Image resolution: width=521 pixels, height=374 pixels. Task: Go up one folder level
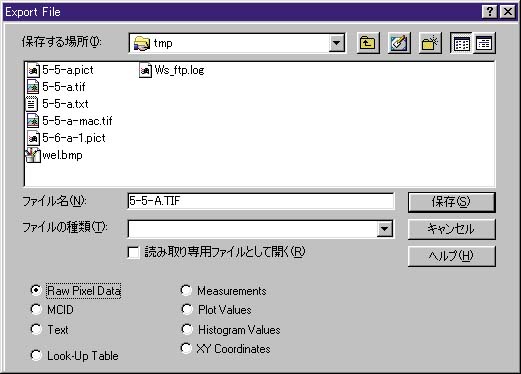(368, 43)
